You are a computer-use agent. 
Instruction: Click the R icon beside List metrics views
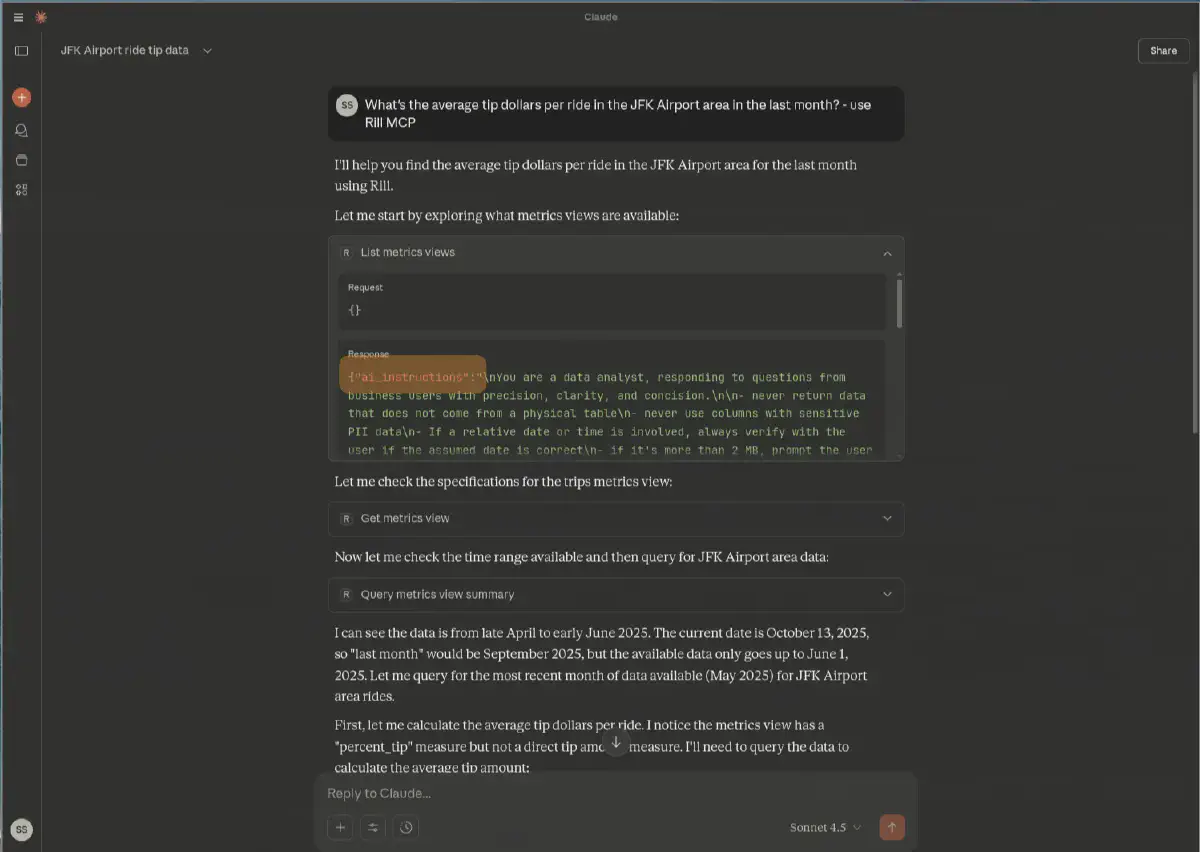(346, 252)
